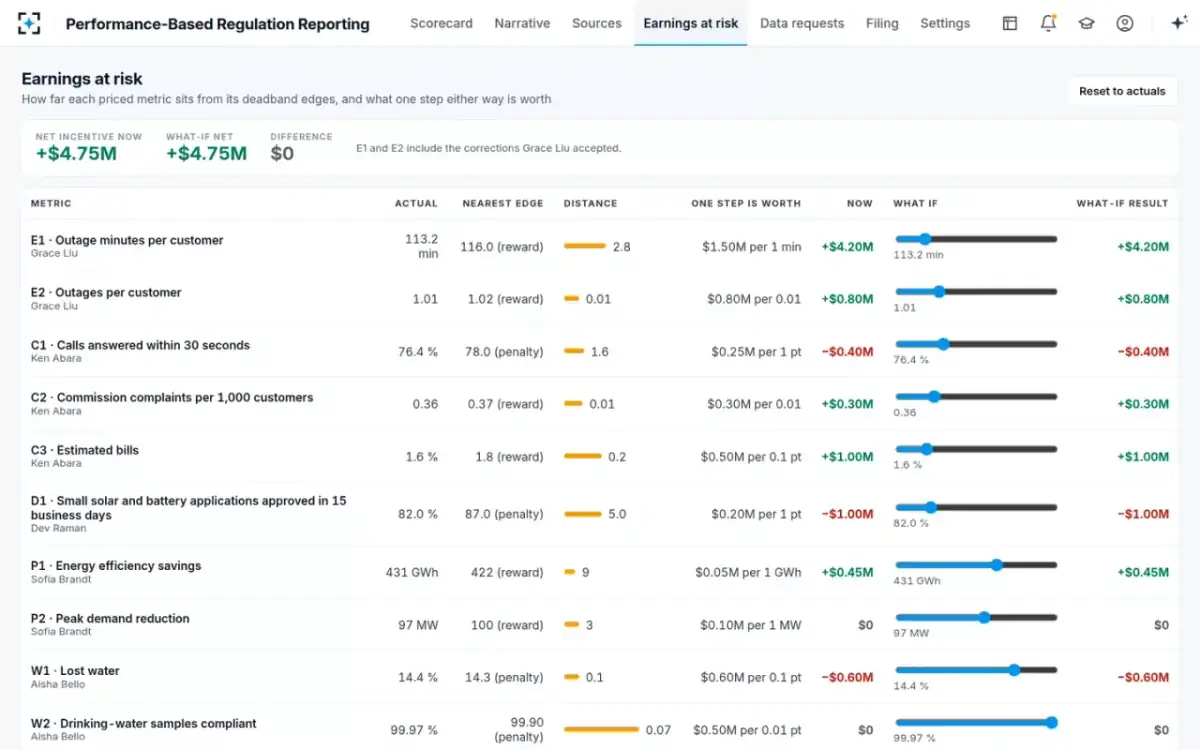Open the sparkle assistant icon

[1177, 23]
